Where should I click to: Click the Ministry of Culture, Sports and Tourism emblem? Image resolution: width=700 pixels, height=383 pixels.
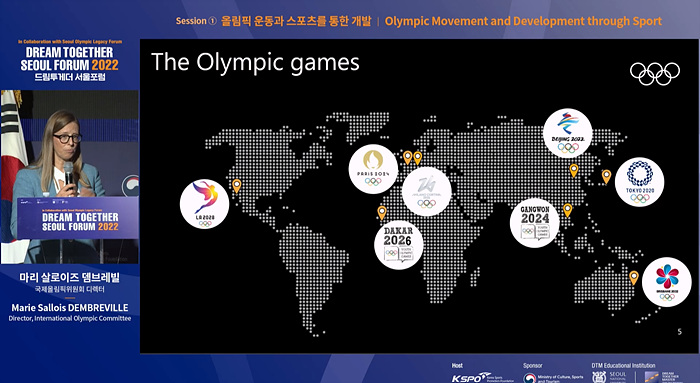click(x=529, y=379)
